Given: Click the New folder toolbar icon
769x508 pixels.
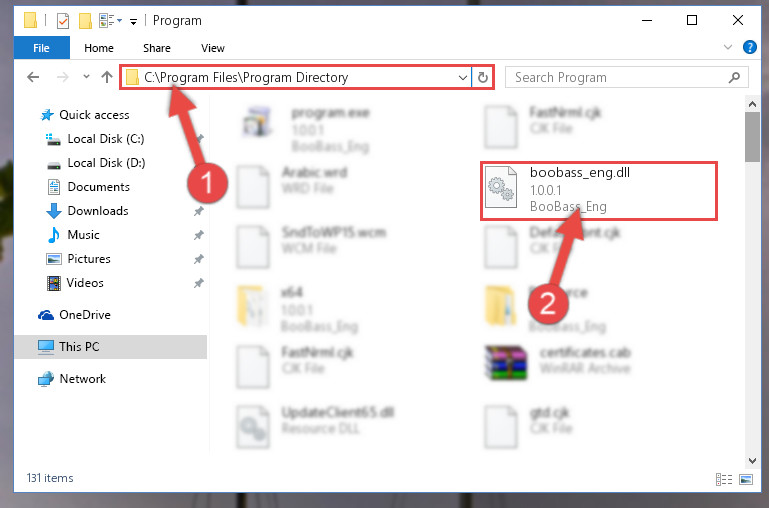Looking at the screenshot, I should pos(85,21).
